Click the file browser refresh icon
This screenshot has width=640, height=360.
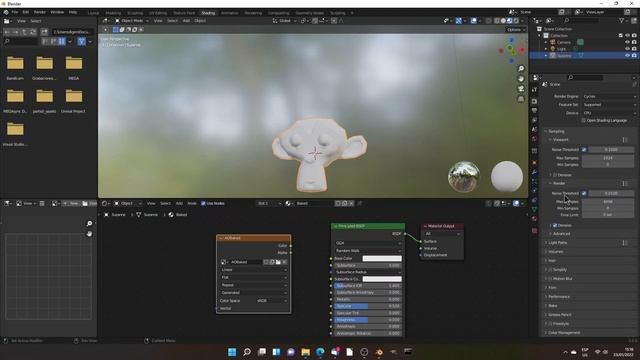[x=33, y=32]
